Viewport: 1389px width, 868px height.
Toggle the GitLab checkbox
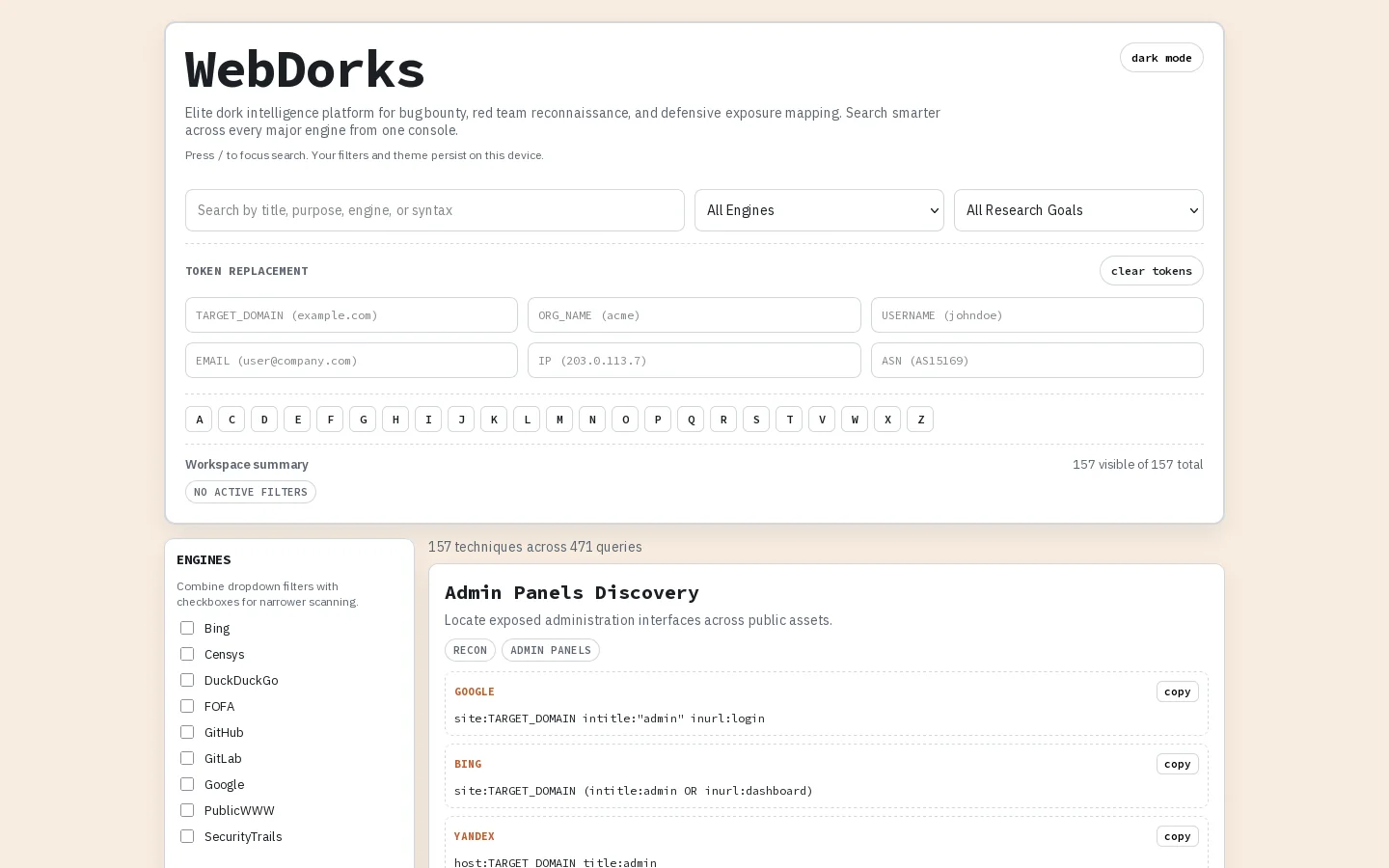[187, 758]
